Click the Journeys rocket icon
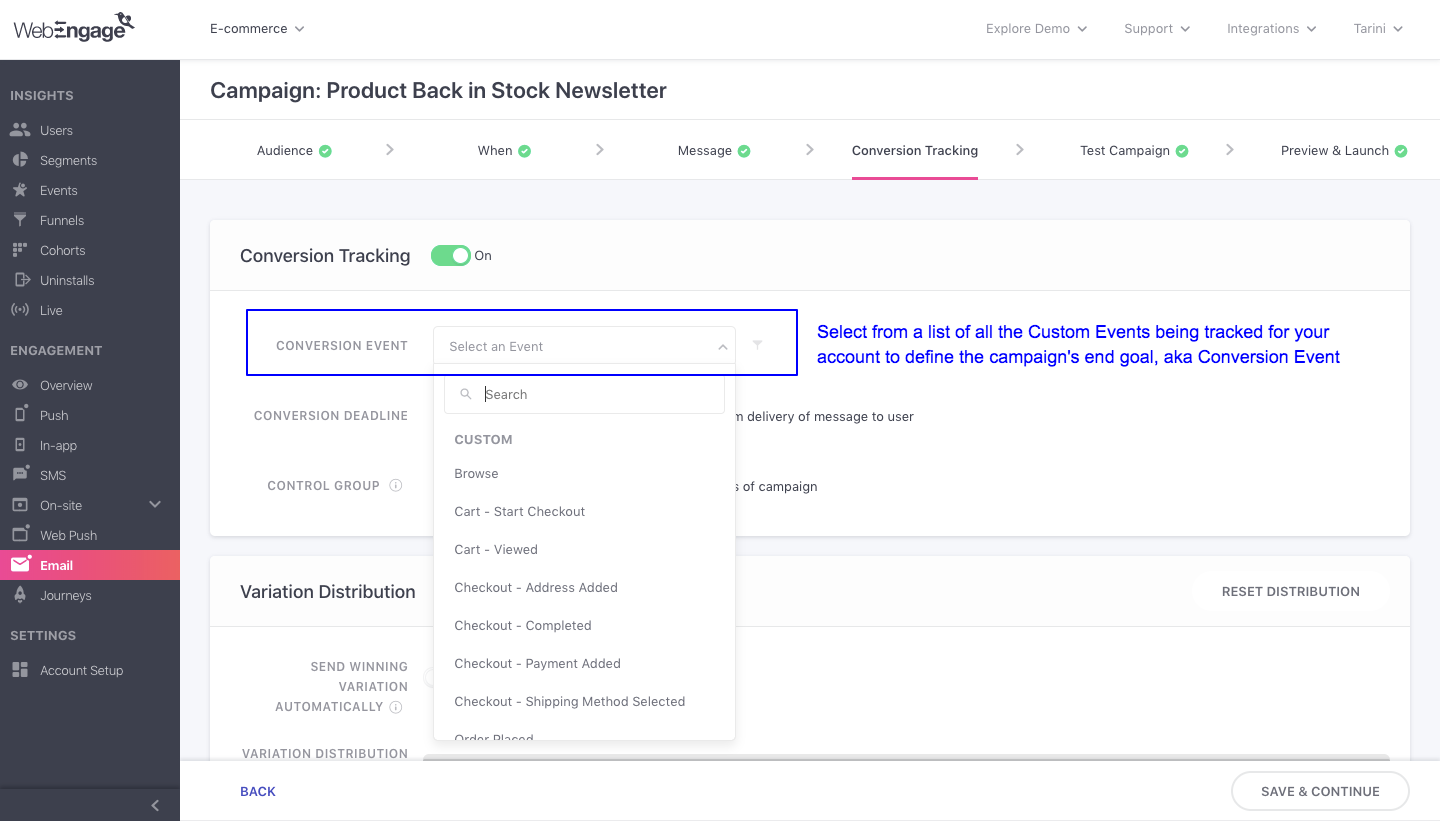Screen dimensions: 1440x821 click(x=20, y=595)
